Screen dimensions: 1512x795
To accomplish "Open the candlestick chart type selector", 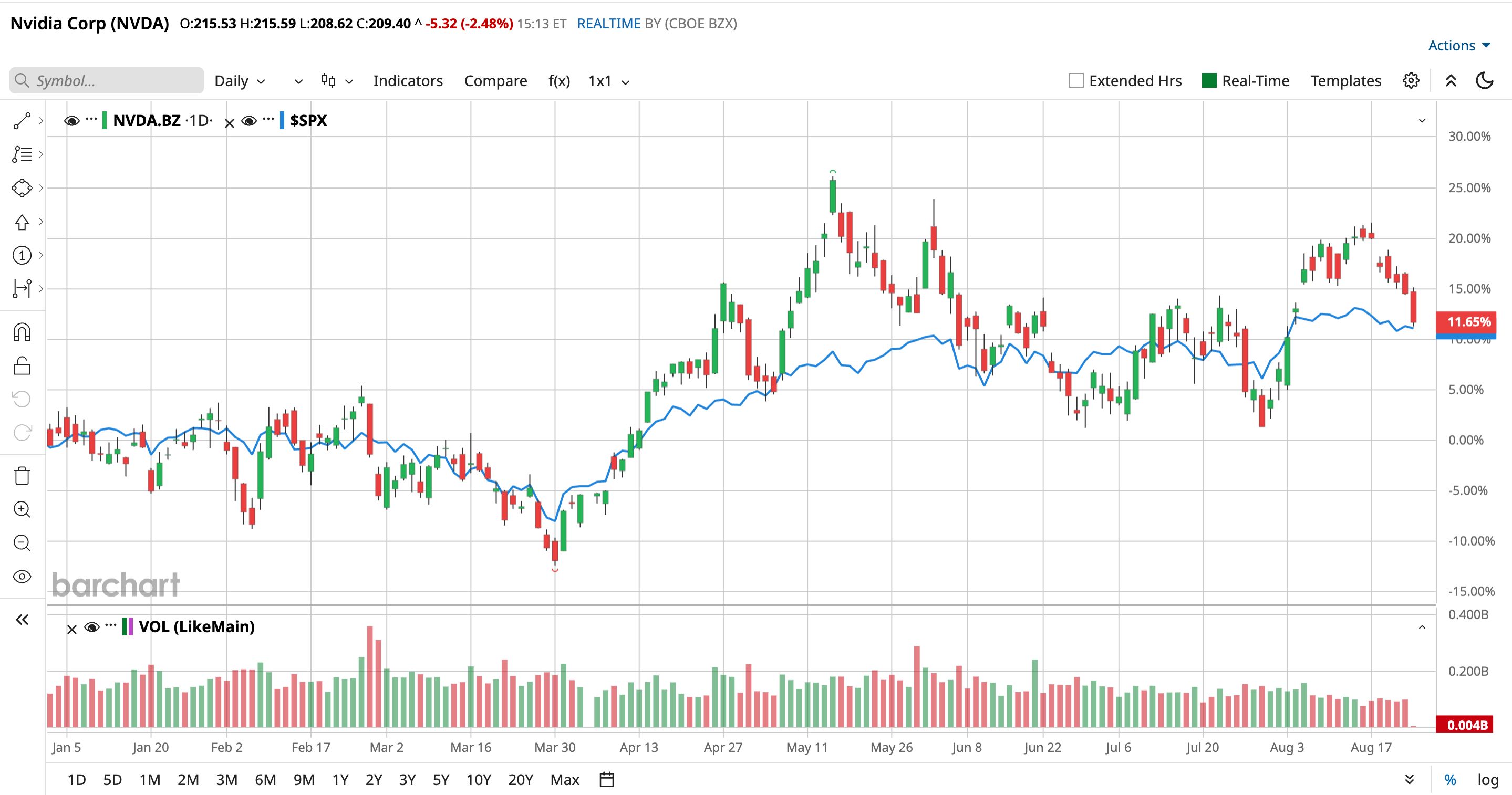I will (x=336, y=81).
